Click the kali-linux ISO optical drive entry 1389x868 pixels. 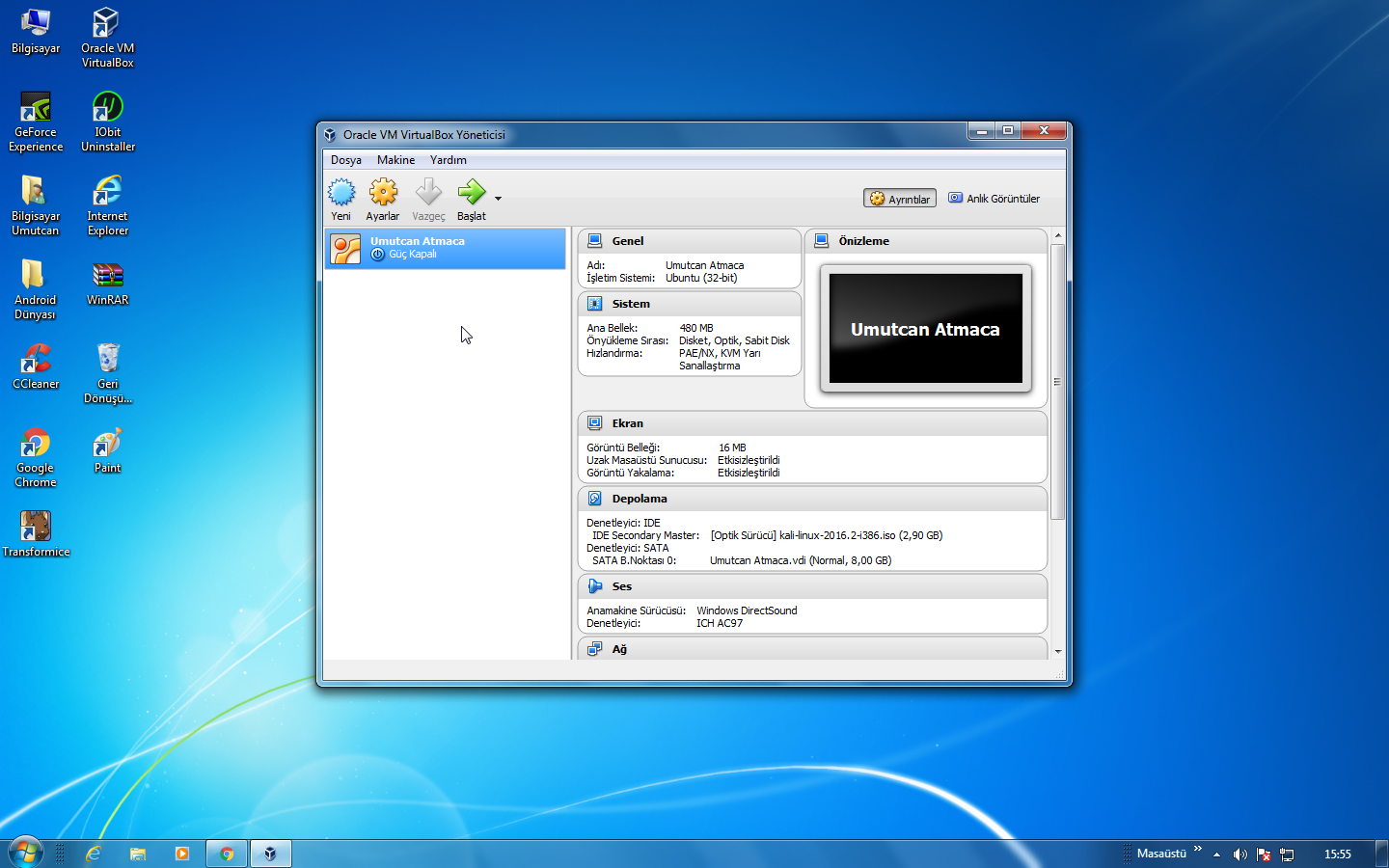[827, 535]
